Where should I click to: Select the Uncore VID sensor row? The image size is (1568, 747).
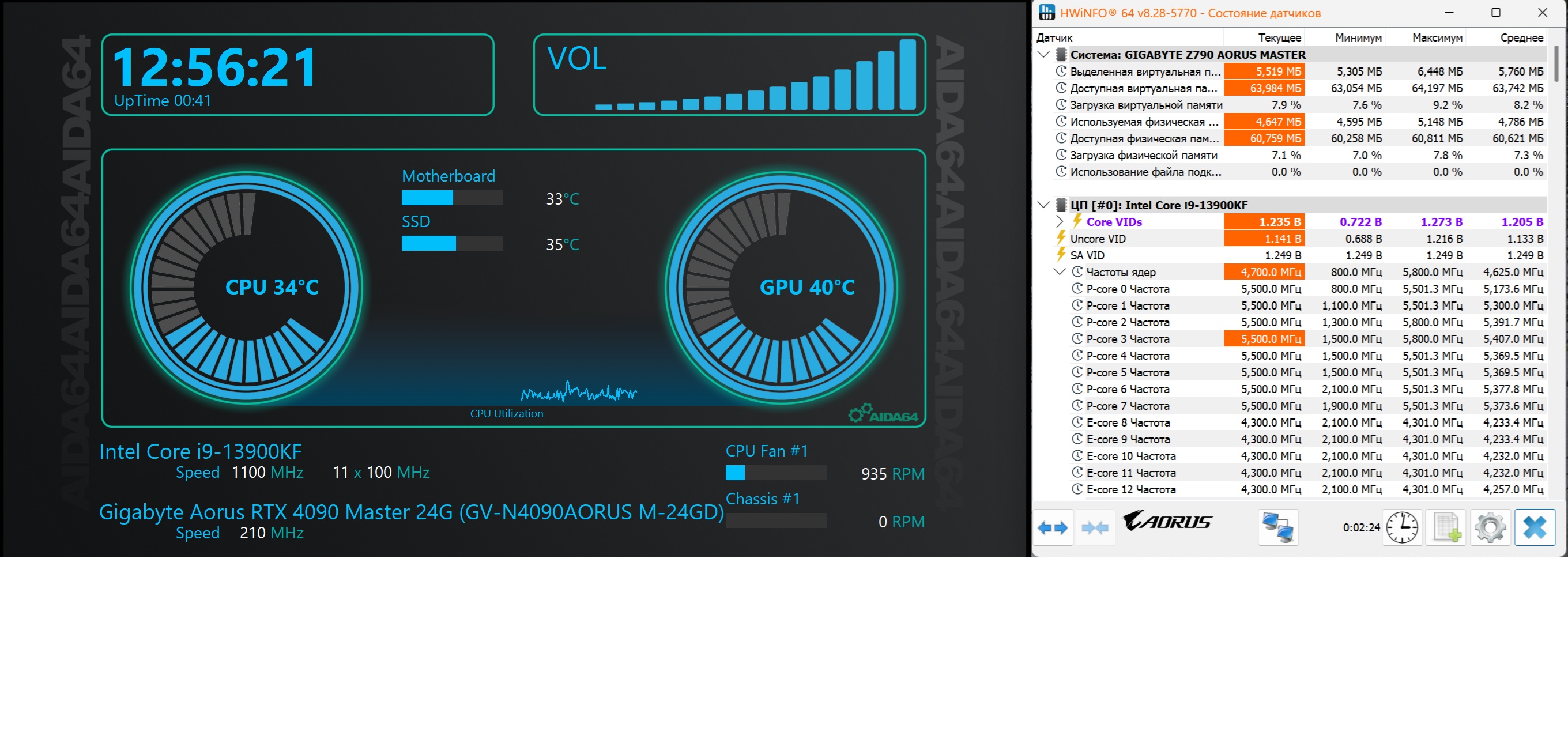click(x=1098, y=239)
